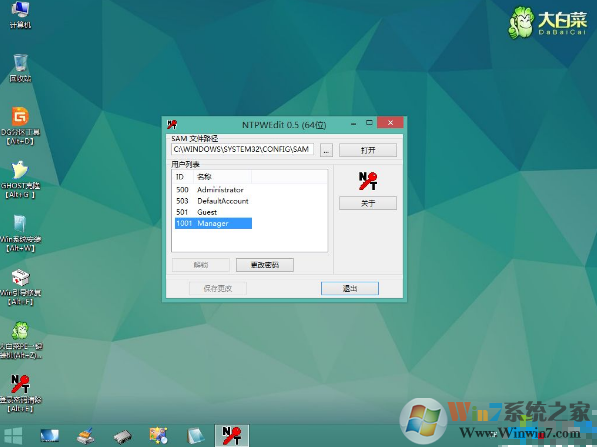Click the NTPWEdit icon in the taskbar
The height and width of the screenshot is (447, 597).
[x=231, y=436]
